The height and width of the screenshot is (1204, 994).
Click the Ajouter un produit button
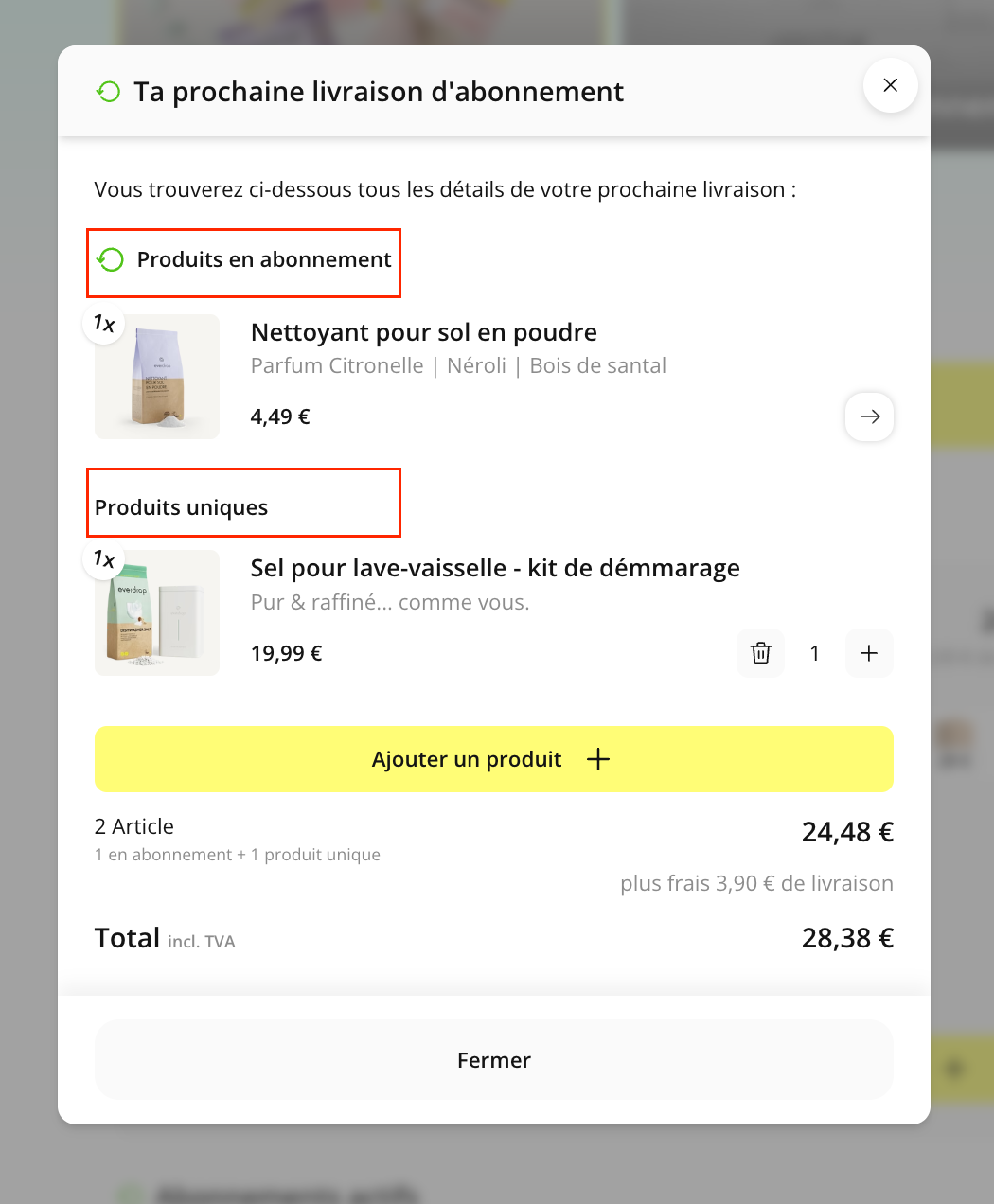click(x=494, y=759)
